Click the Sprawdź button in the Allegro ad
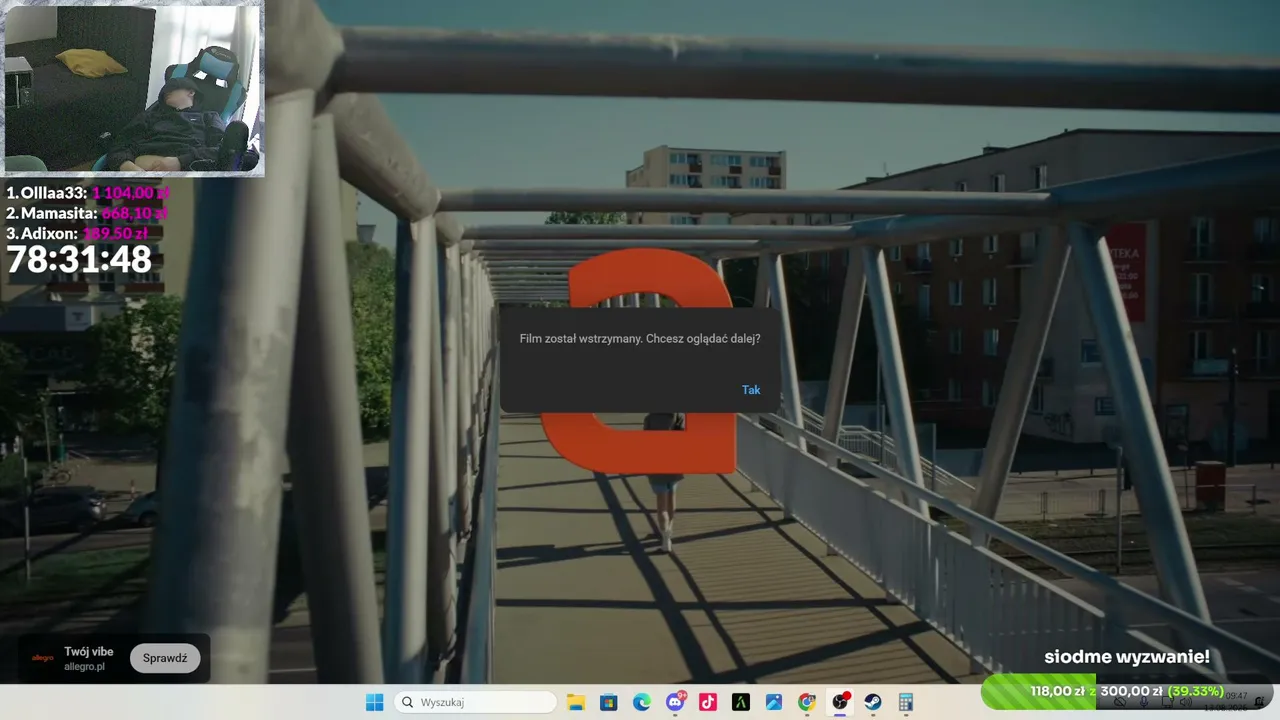 tap(165, 658)
